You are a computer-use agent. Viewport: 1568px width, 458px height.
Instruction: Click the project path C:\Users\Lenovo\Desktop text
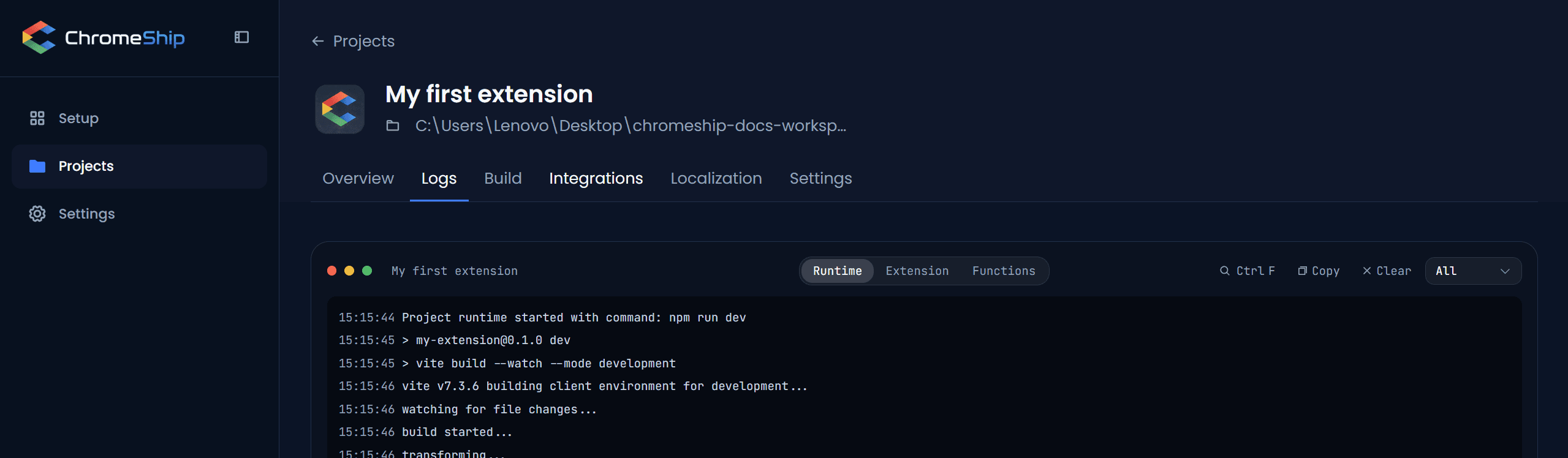631,126
